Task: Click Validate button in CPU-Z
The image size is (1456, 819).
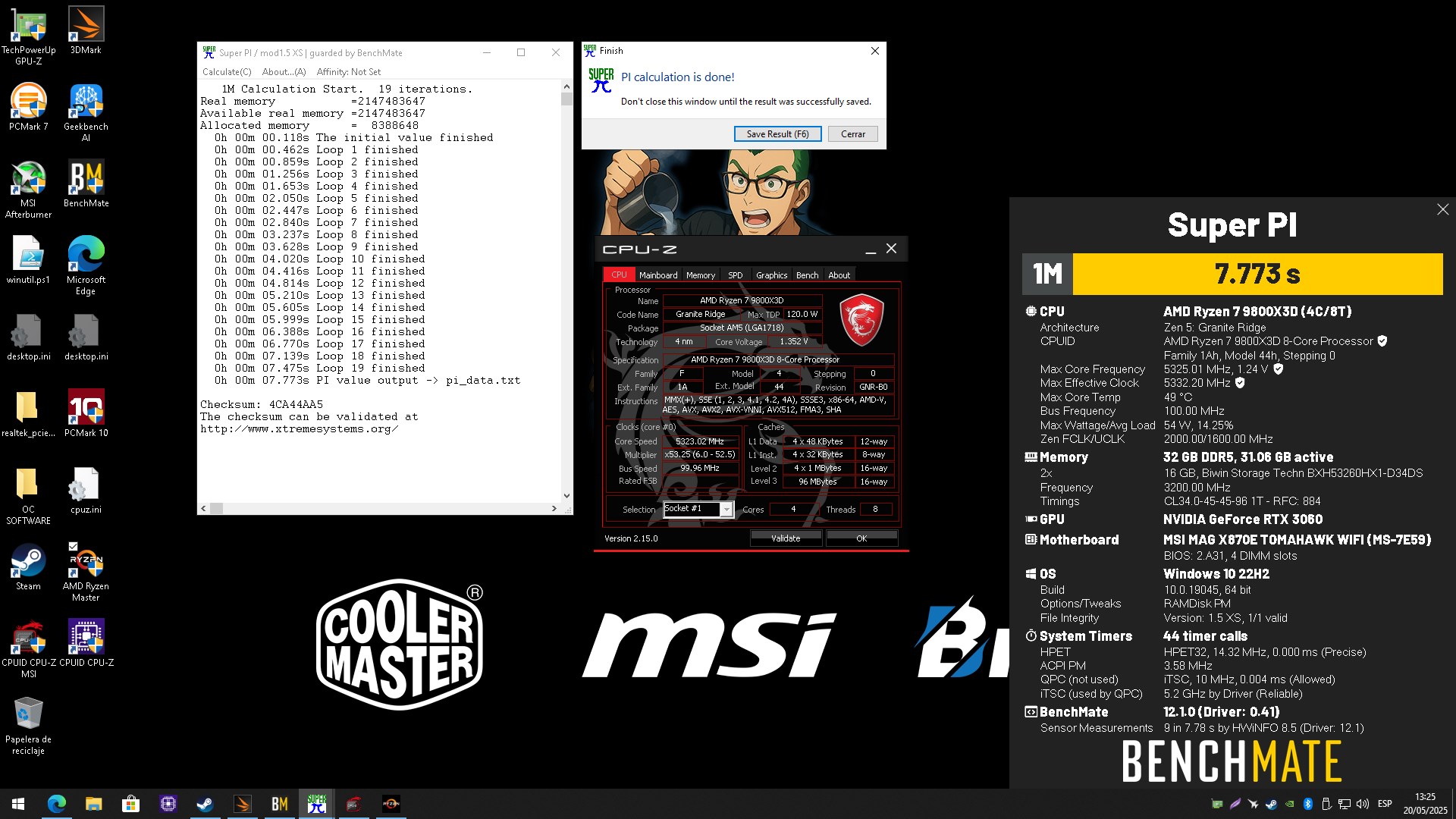Action: (x=786, y=538)
